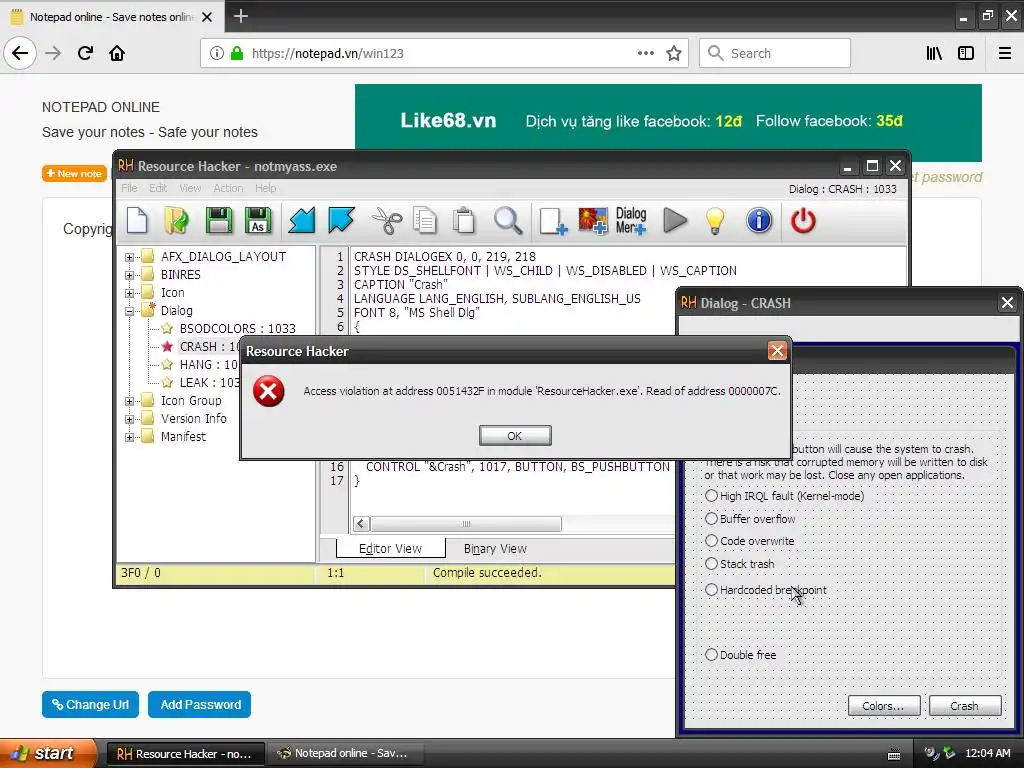Click the blue Import resource arrow icon

(302, 221)
